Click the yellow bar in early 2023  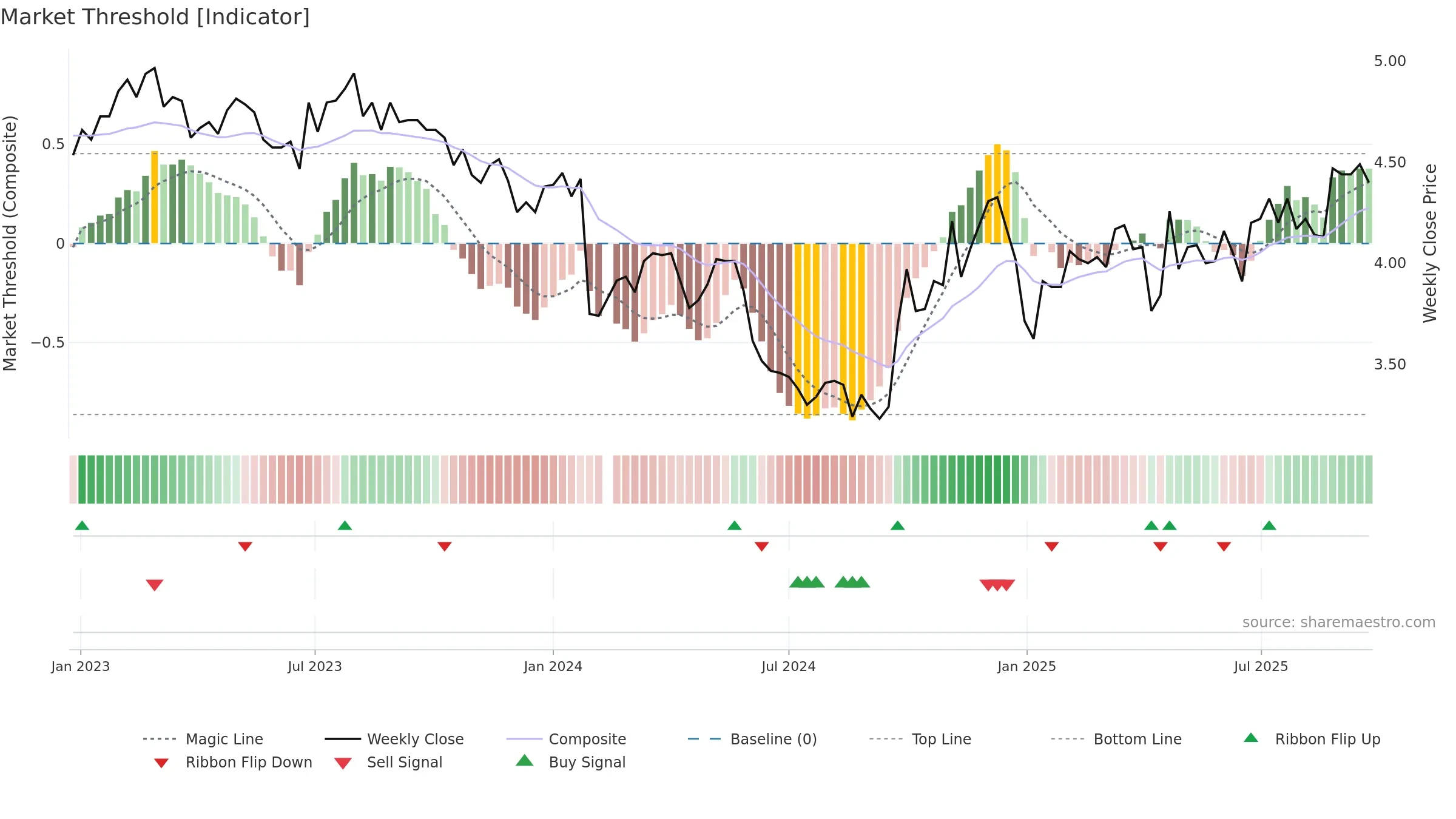coord(155,197)
